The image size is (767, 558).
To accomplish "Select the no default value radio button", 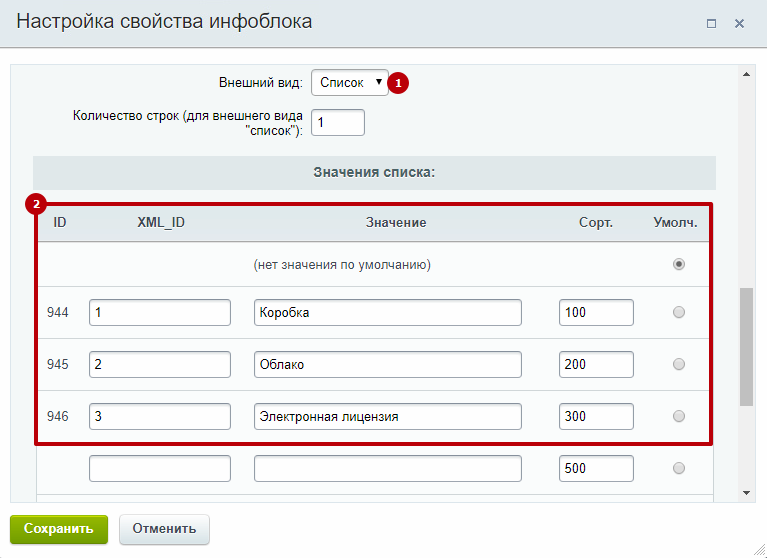I will pos(679,265).
